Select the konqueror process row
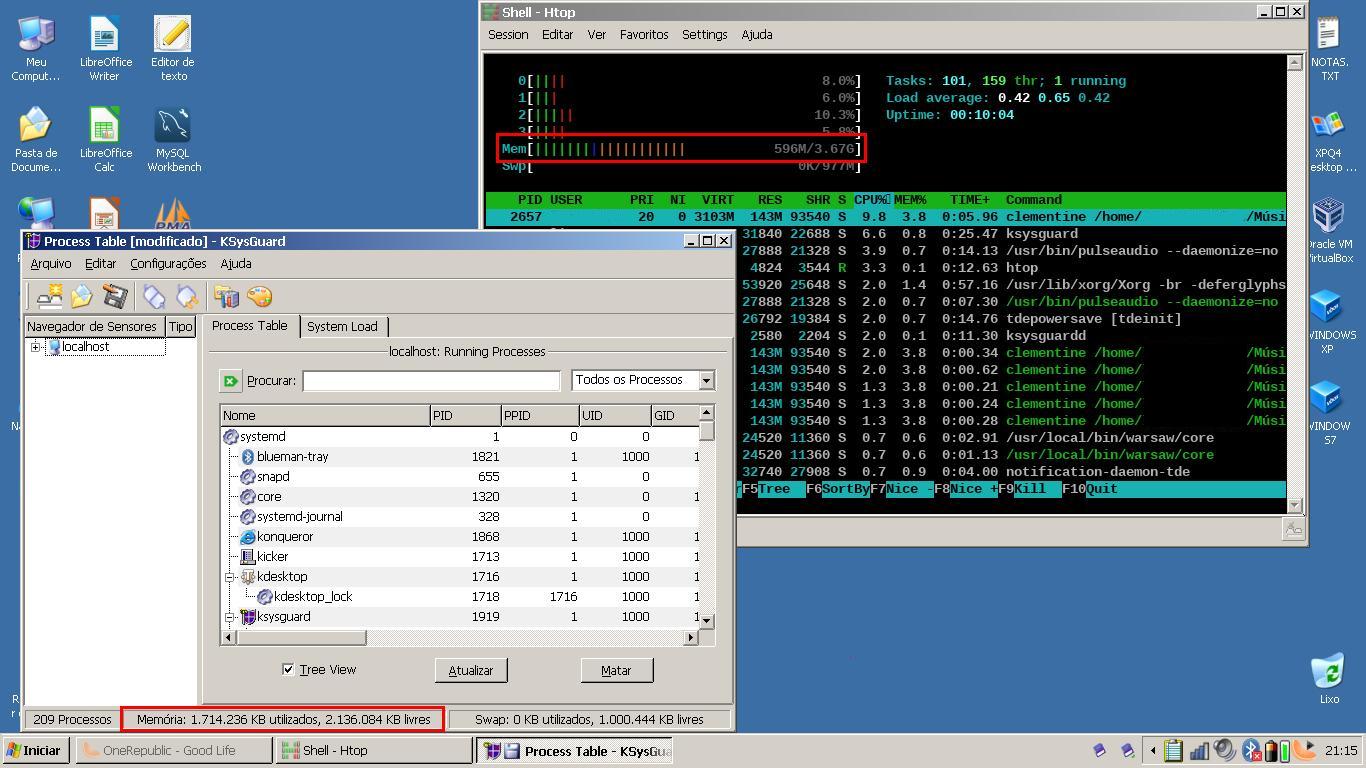Screen dimensions: 1366x768 pos(459,537)
